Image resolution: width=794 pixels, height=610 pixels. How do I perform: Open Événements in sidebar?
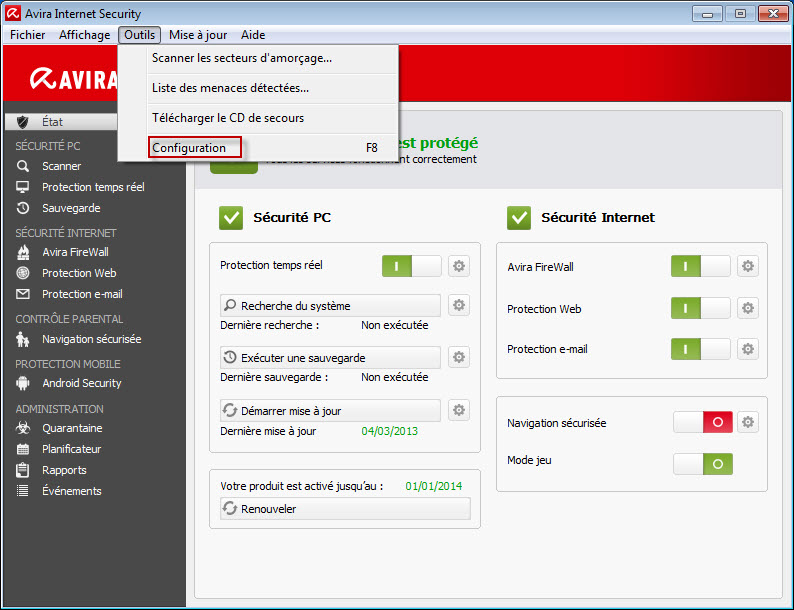72,491
